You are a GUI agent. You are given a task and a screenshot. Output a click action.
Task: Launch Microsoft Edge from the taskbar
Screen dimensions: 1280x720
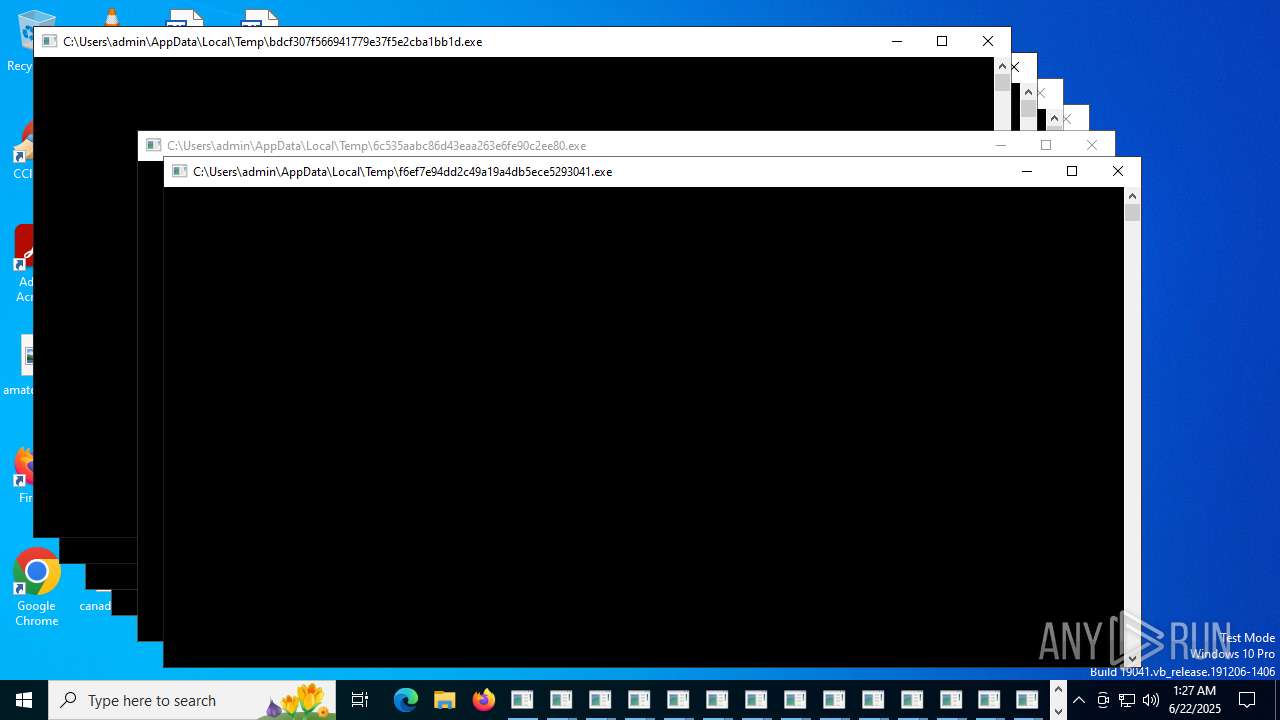405,700
